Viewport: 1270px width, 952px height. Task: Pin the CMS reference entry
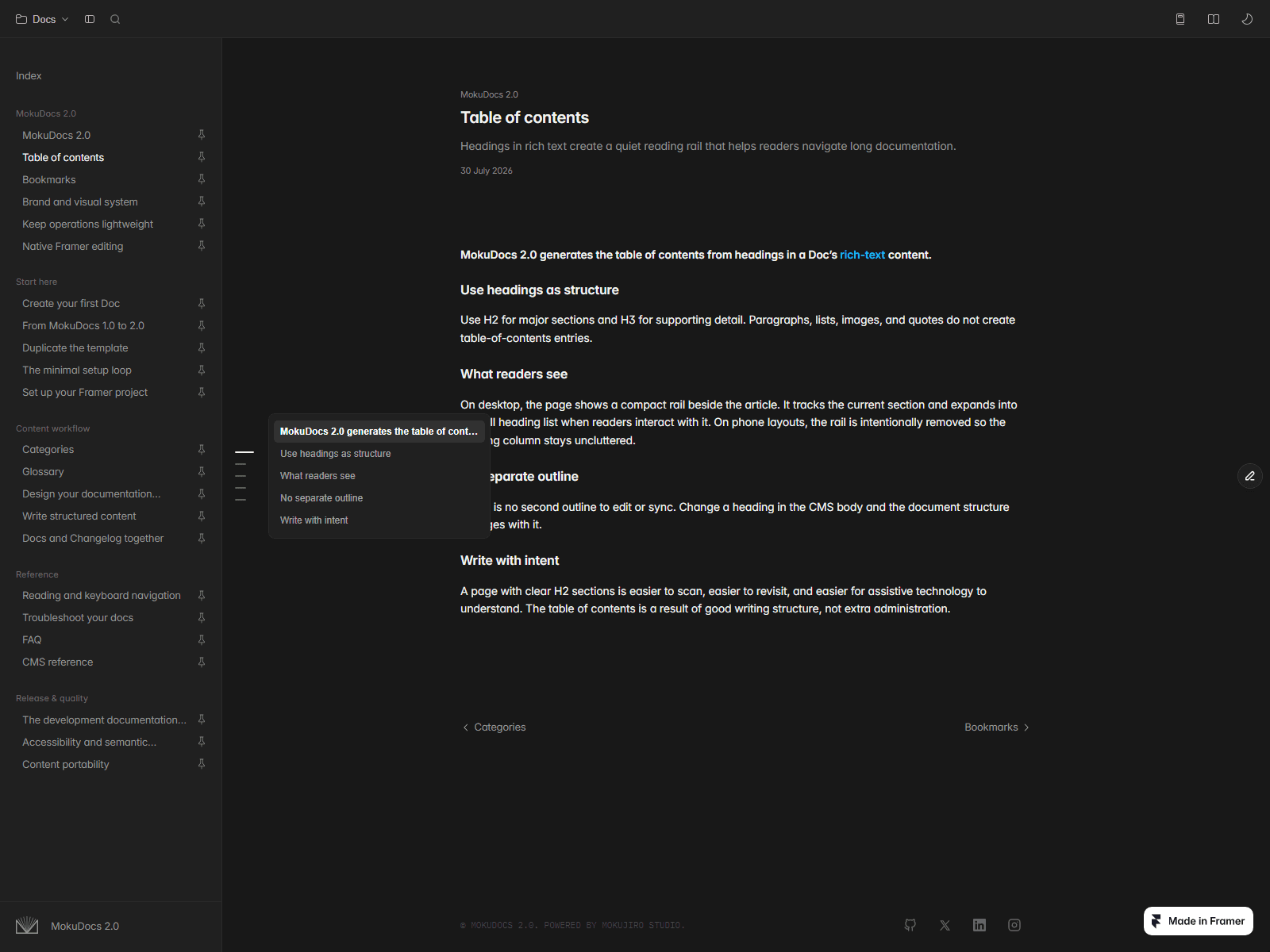pos(202,662)
